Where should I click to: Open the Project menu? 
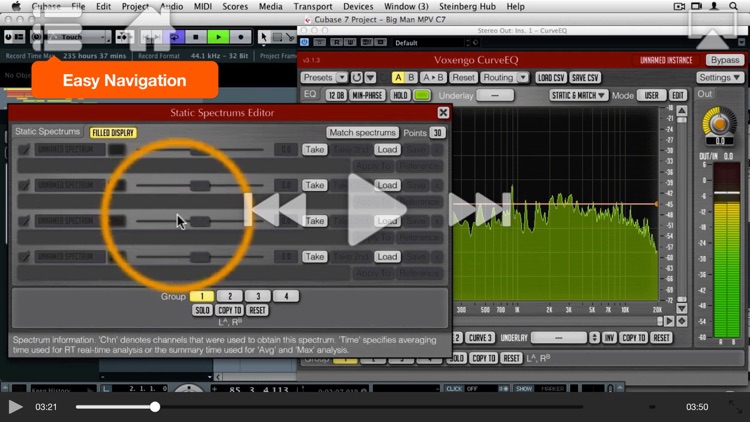[135, 6]
